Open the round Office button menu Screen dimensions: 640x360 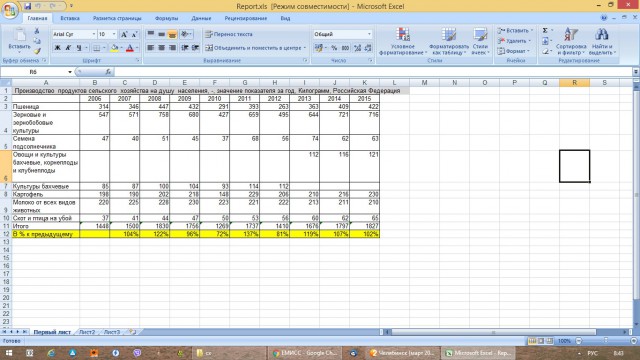(x=10, y=10)
